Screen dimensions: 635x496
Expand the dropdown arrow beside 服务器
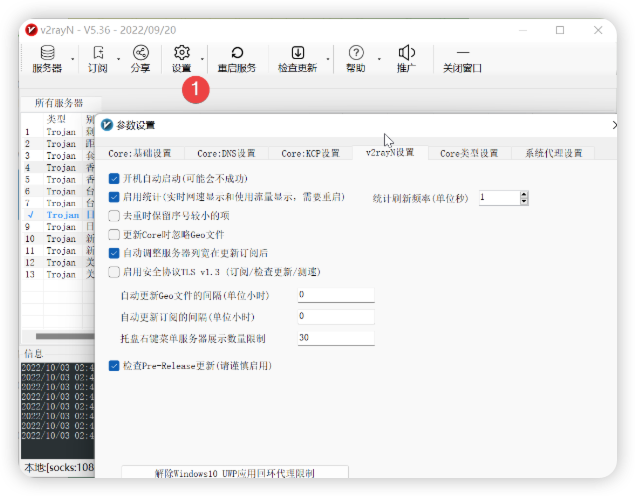73,59
